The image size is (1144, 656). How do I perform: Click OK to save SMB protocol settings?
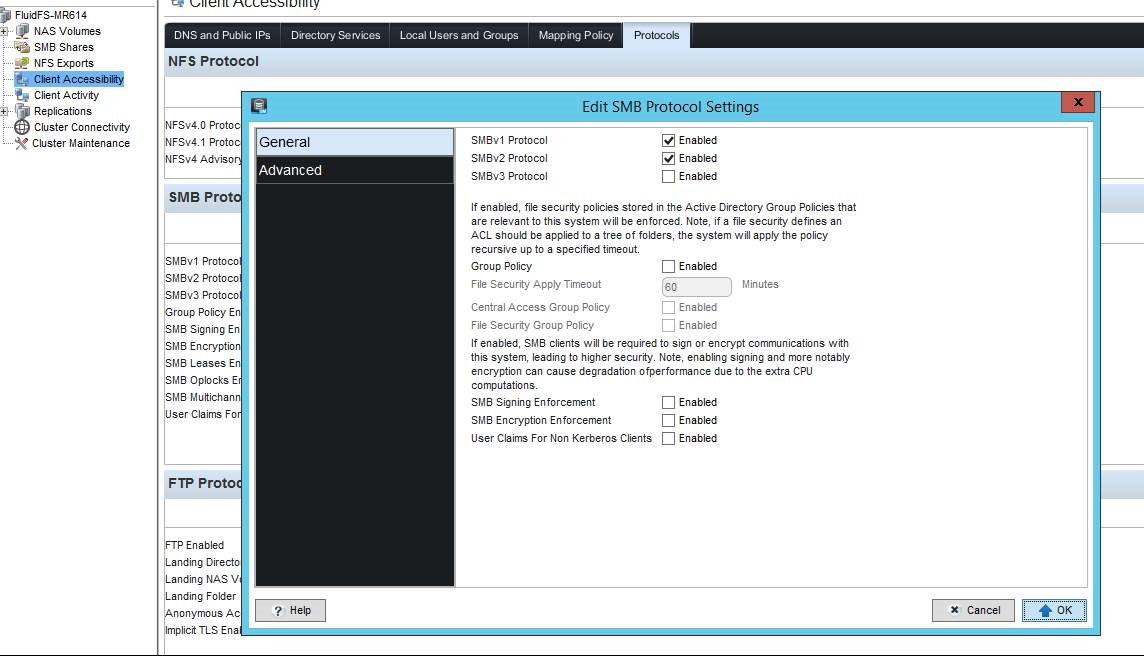pyautogui.click(x=1054, y=610)
